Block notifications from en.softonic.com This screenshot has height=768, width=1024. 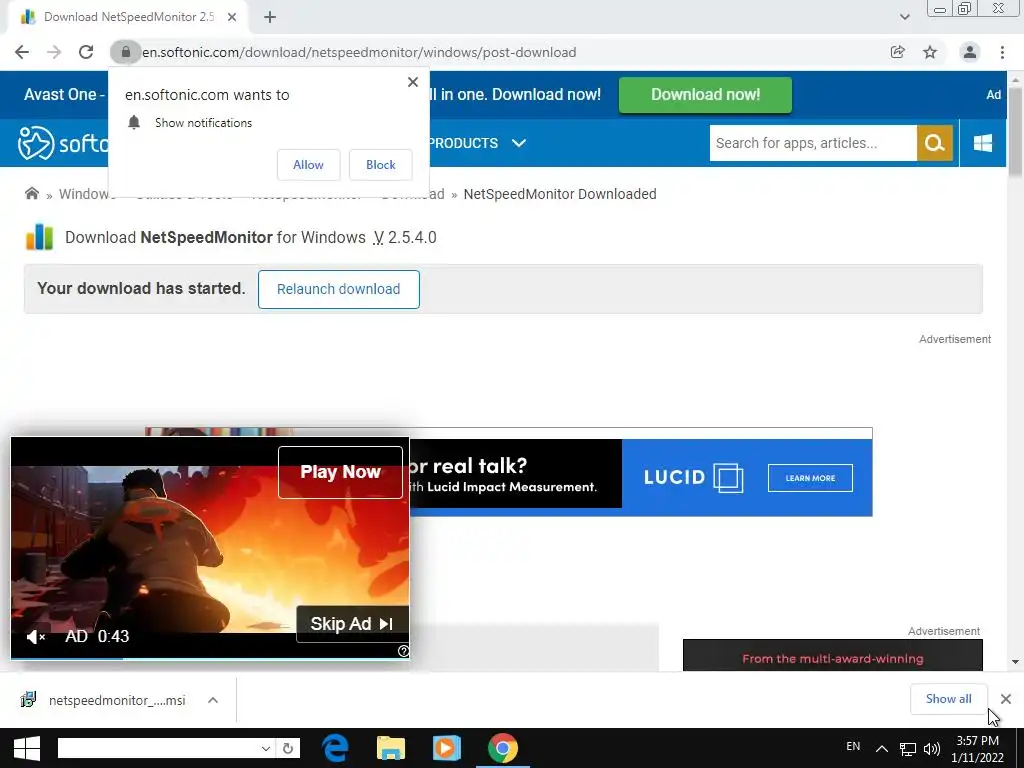click(x=381, y=165)
